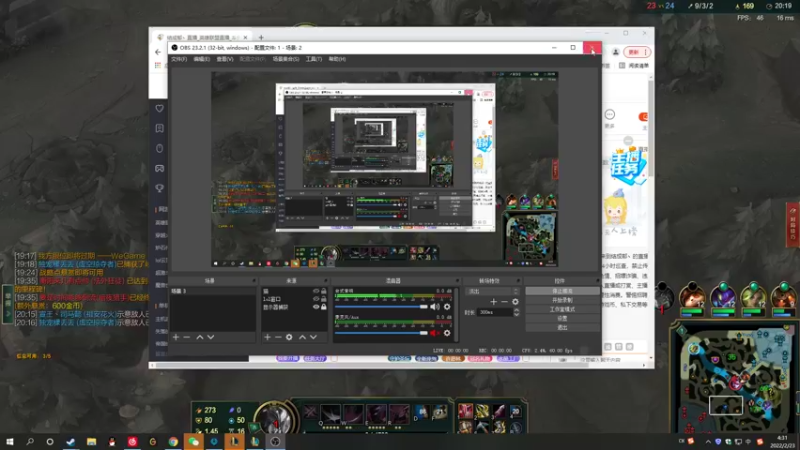Move the scene up in the Scenes panel
The height and width of the screenshot is (450, 800).
[x=199, y=337]
